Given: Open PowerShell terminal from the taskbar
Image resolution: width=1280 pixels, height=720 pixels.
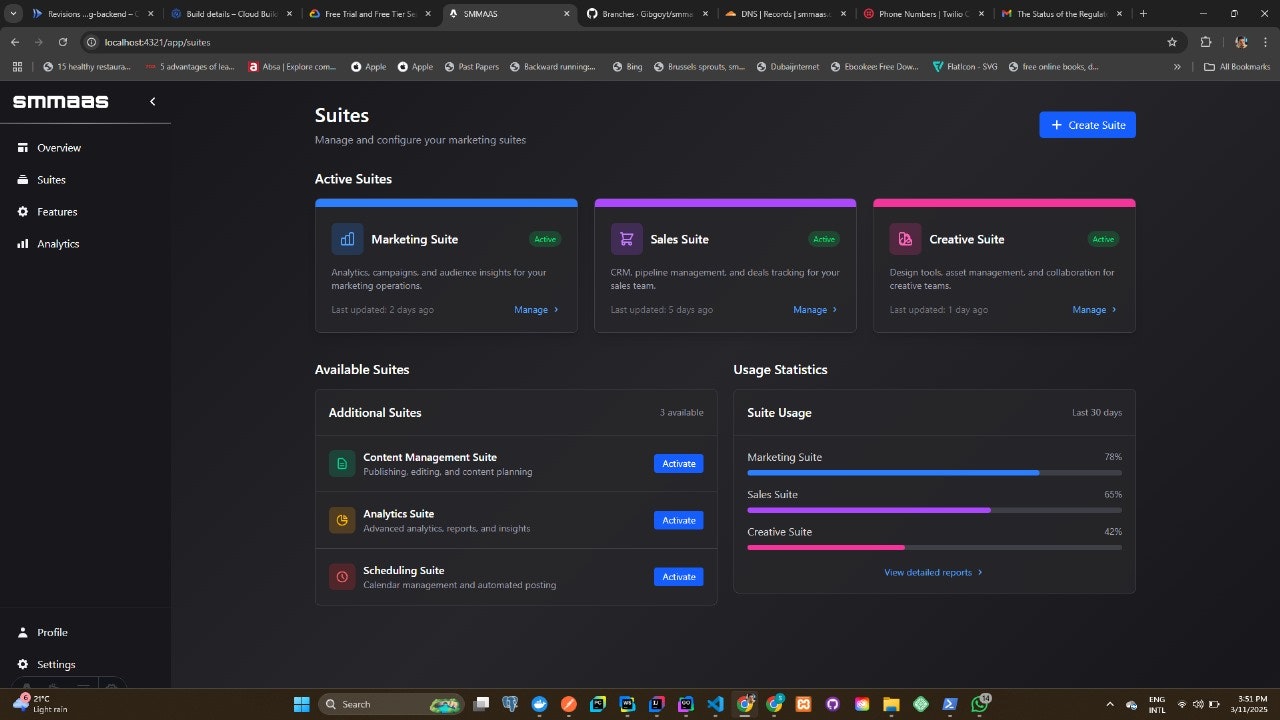Looking at the screenshot, I should [x=950, y=704].
